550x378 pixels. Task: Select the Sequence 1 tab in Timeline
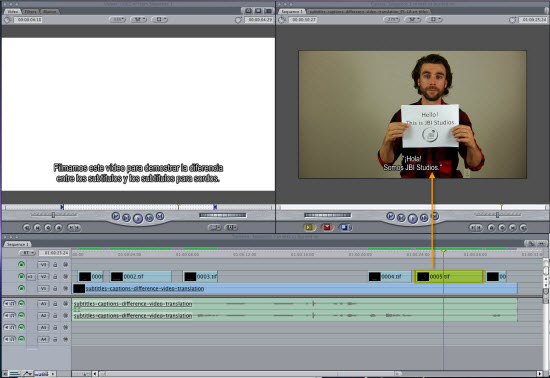(x=17, y=244)
